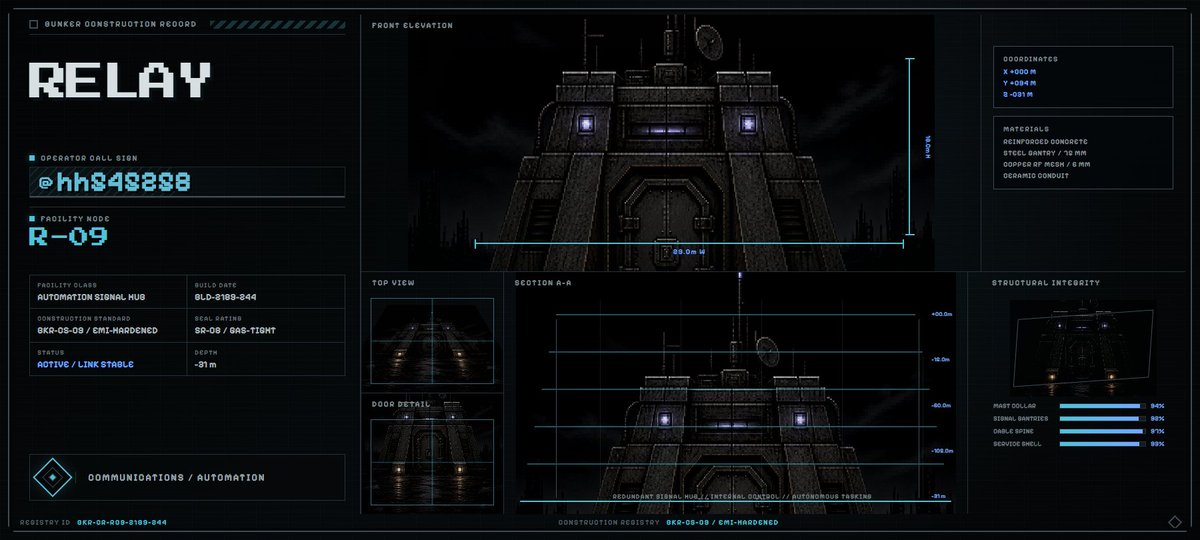1200x540 pixels.
Task: Click the seal rating SR-06 / Gas-Tight
Action: pos(235,330)
